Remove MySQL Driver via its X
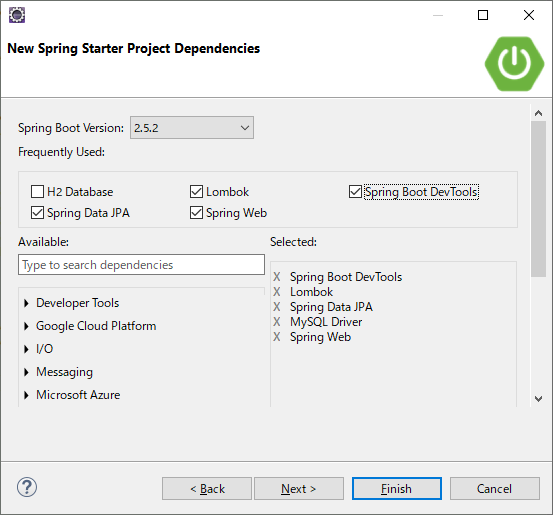 [x=277, y=322]
